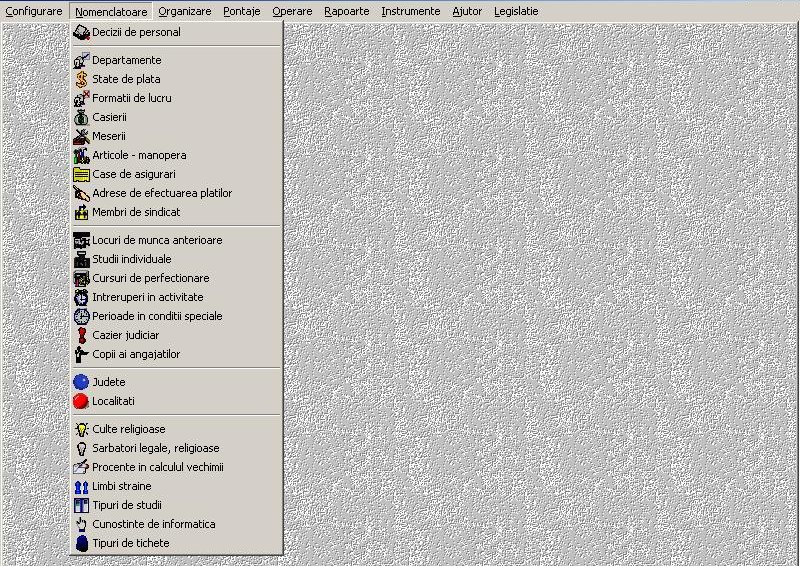Click the clock icon for Intreruperi in activitate
800x566 pixels.
point(81,297)
